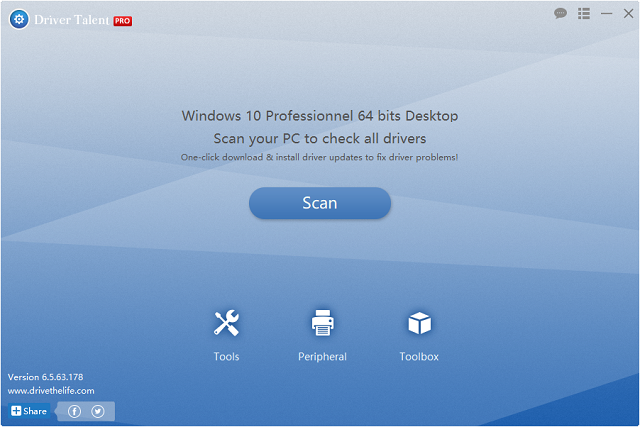The height and width of the screenshot is (427, 640).
Task: Click the red PRO badge
Action: (122, 21)
